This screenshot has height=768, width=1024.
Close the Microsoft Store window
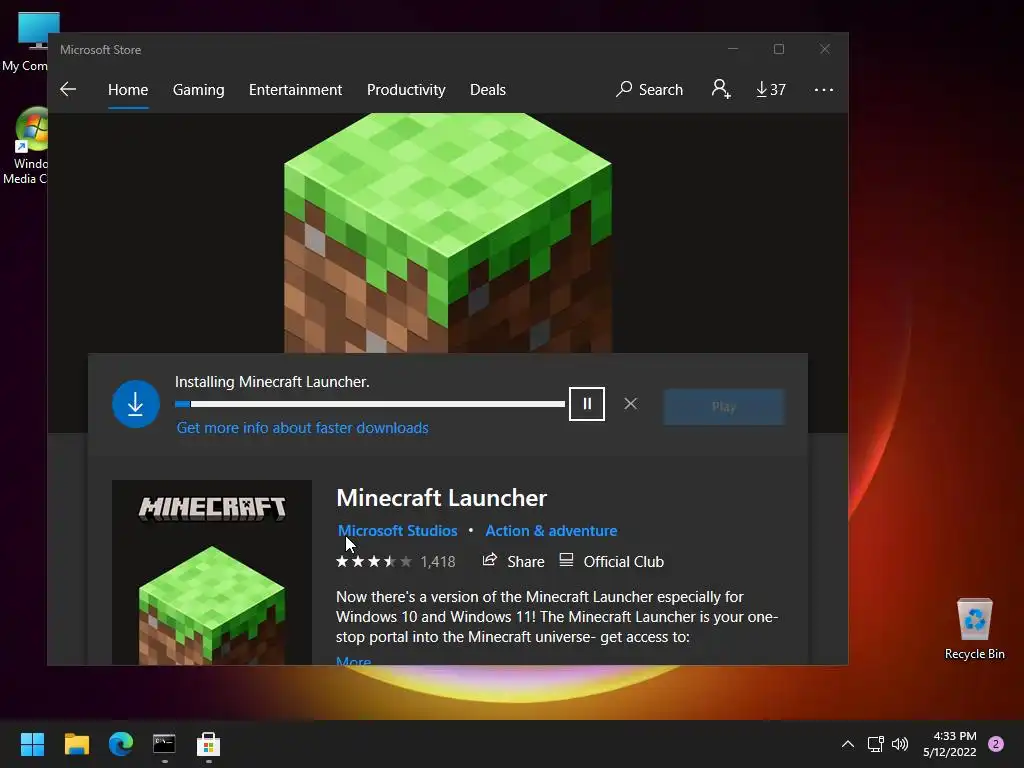pos(825,49)
